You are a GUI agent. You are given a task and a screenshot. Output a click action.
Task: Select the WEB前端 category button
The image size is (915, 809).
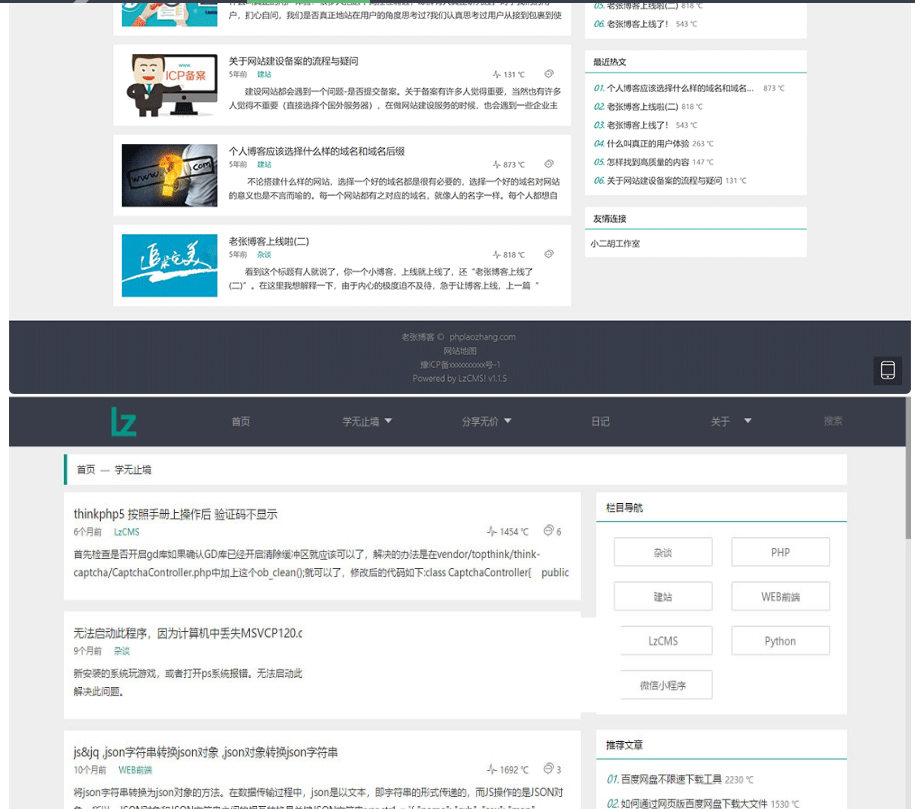(780, 597)
